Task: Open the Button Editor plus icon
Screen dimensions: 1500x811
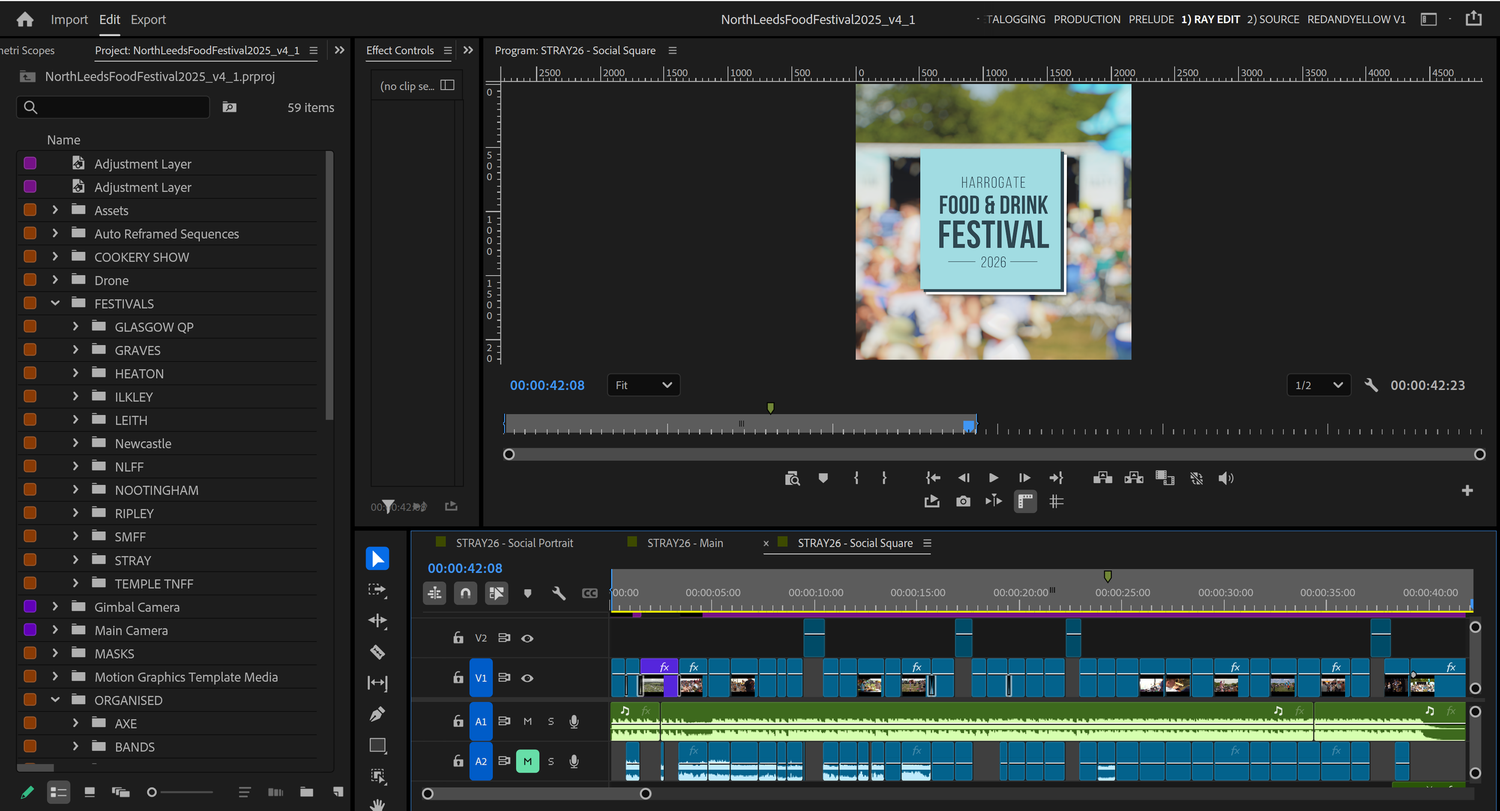Action: click(x=1467, y=490)
